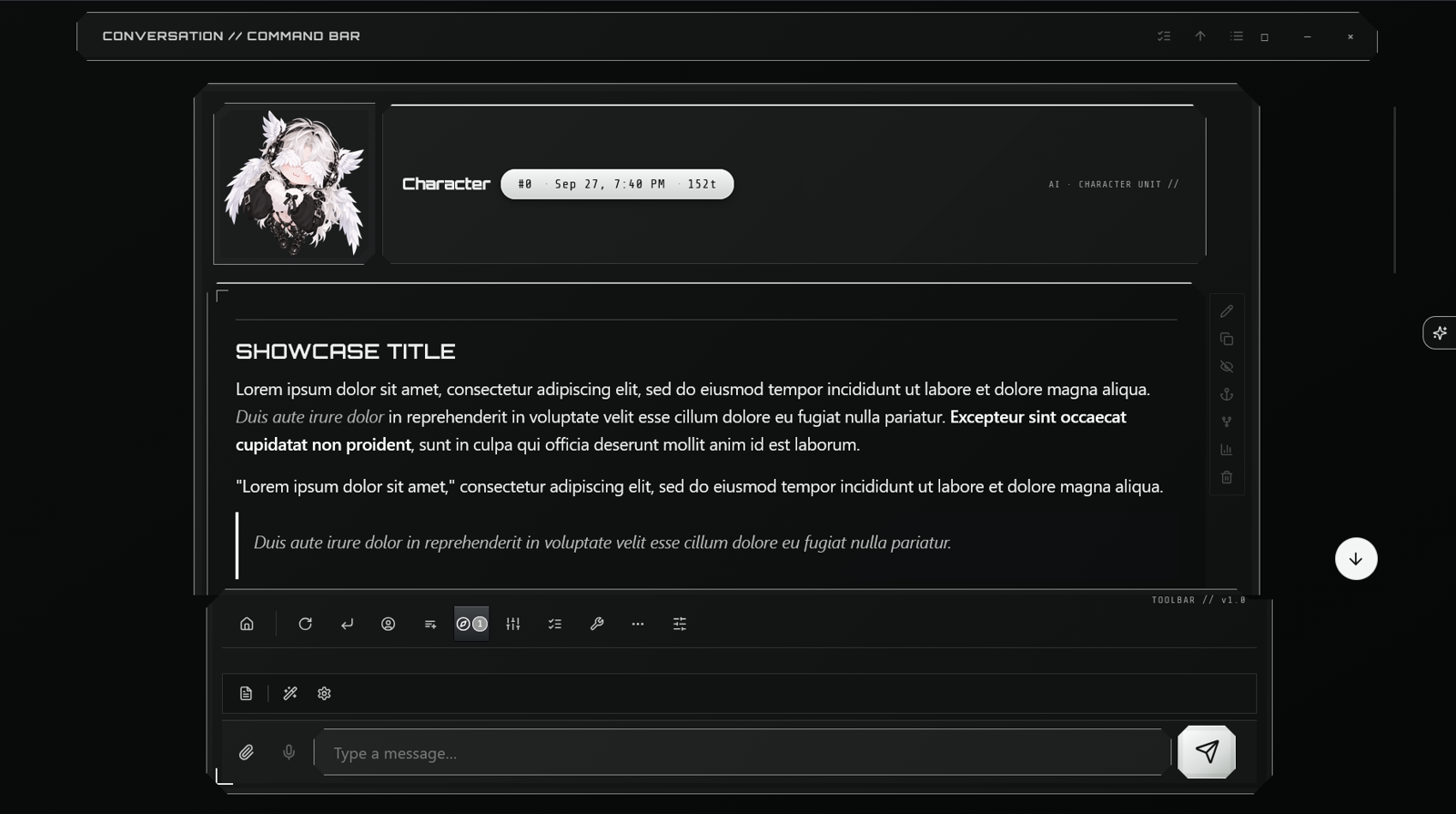Click the add-to-list icon in toolbar
The width and height of the screenshot is (1456, 814).
pyautogui.click(x=430, y=624)
